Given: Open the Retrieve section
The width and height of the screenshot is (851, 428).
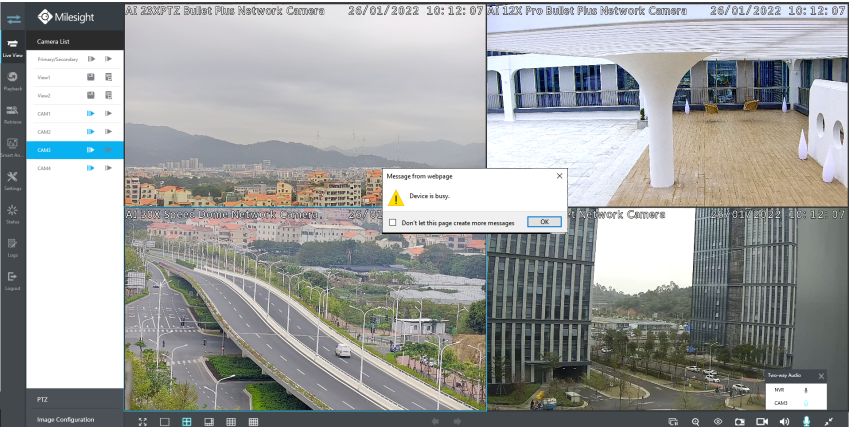Looking at the screenshot, I should [x=12, y=114].
